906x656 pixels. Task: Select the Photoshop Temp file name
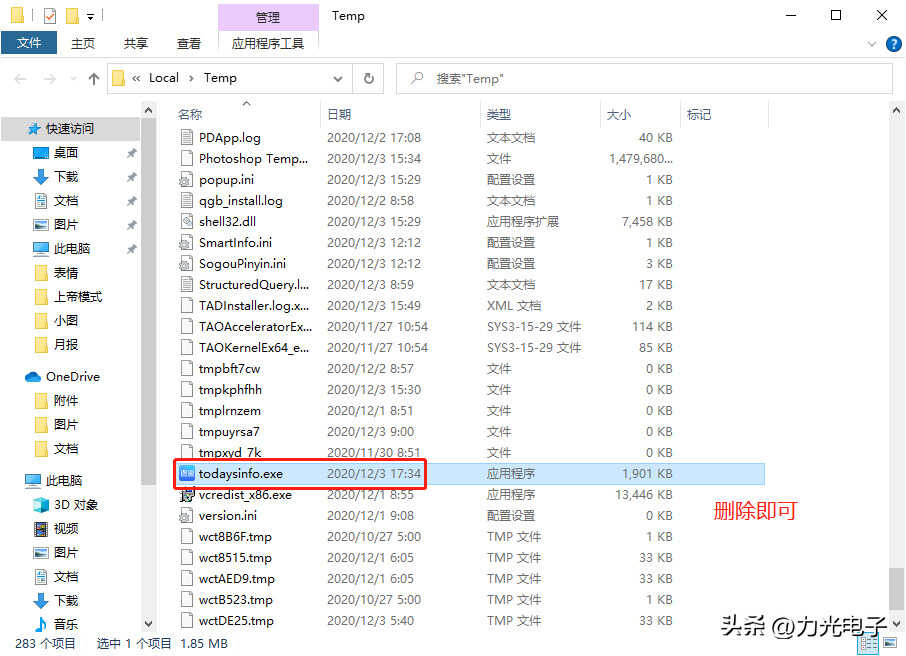(253, 158)
